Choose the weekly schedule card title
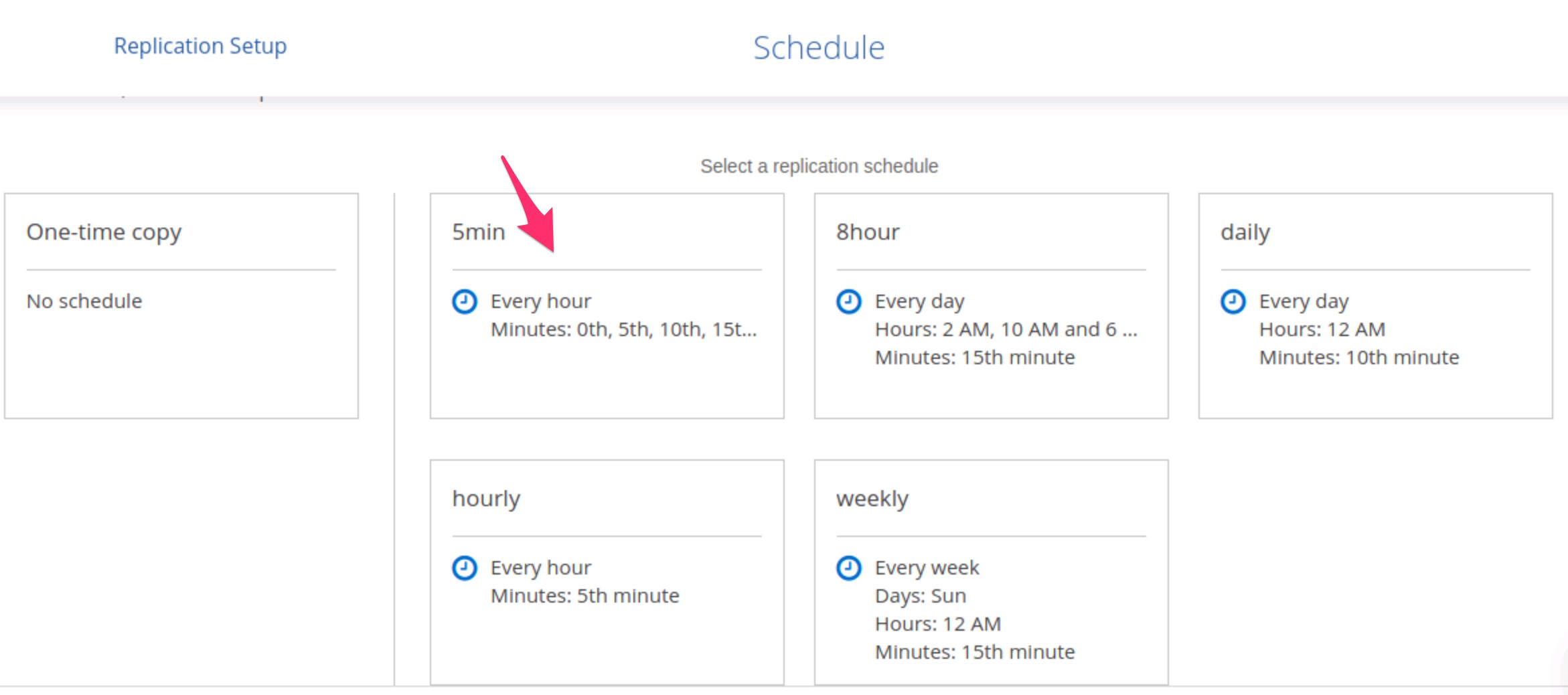Image resolution: width=1568 pixels, height=695 pixels. (x=872, y=499)
